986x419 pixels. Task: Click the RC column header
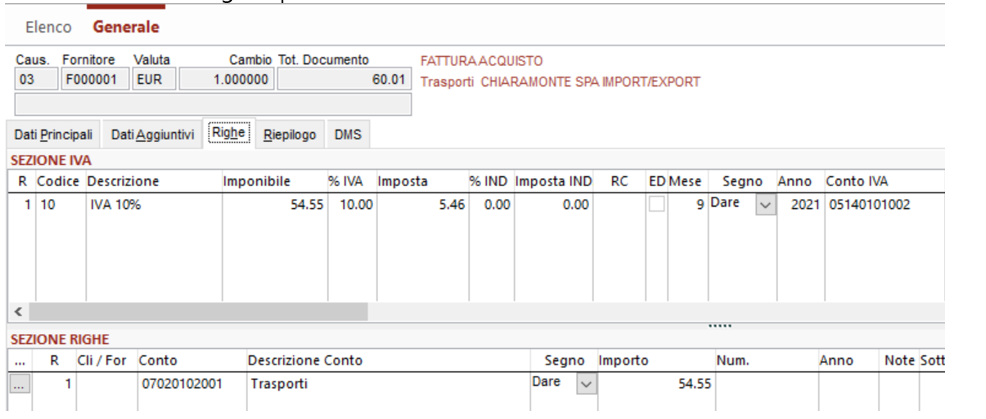pos(620,181)
